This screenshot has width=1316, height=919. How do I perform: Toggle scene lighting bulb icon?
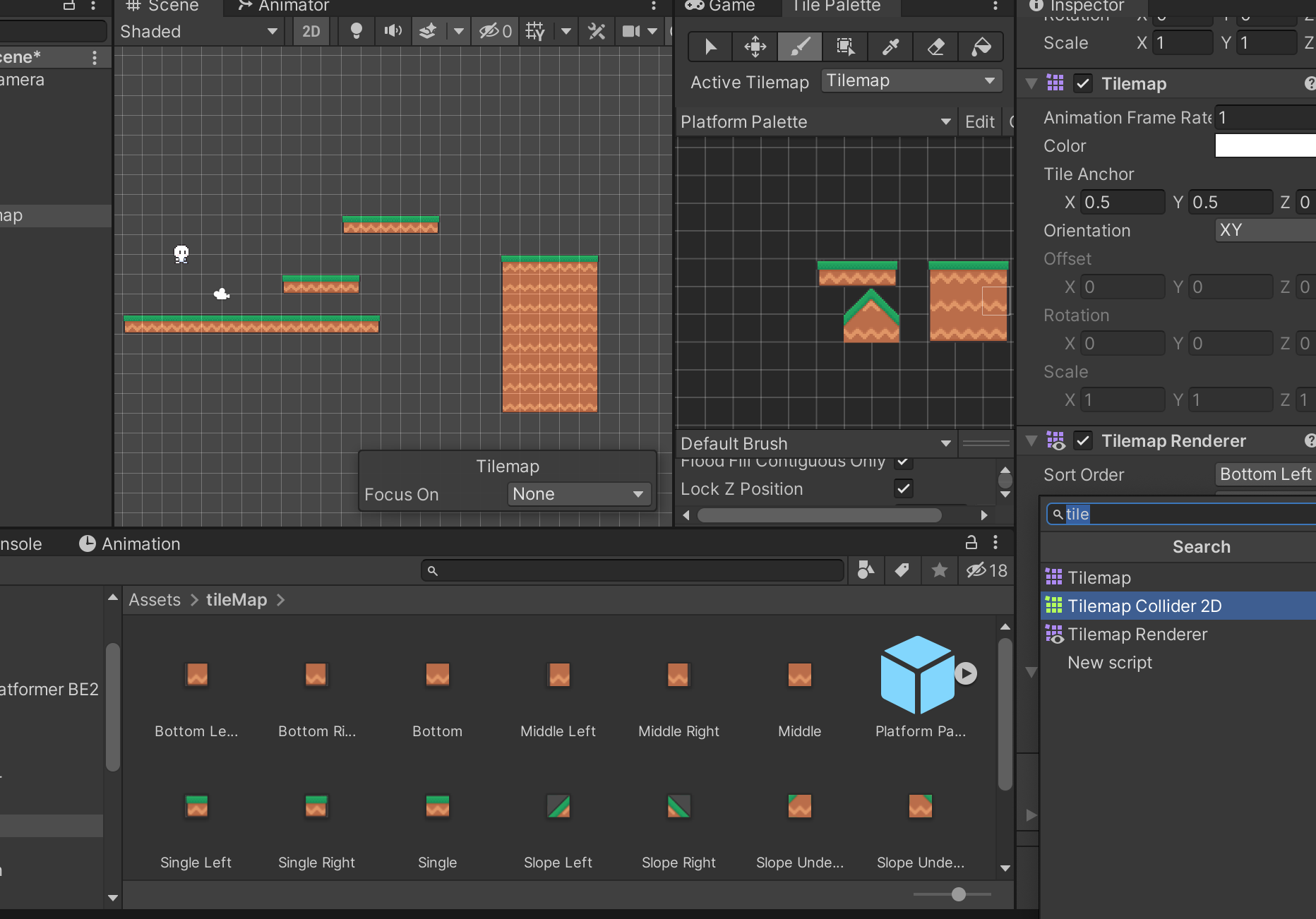click(x=357, y=31)
